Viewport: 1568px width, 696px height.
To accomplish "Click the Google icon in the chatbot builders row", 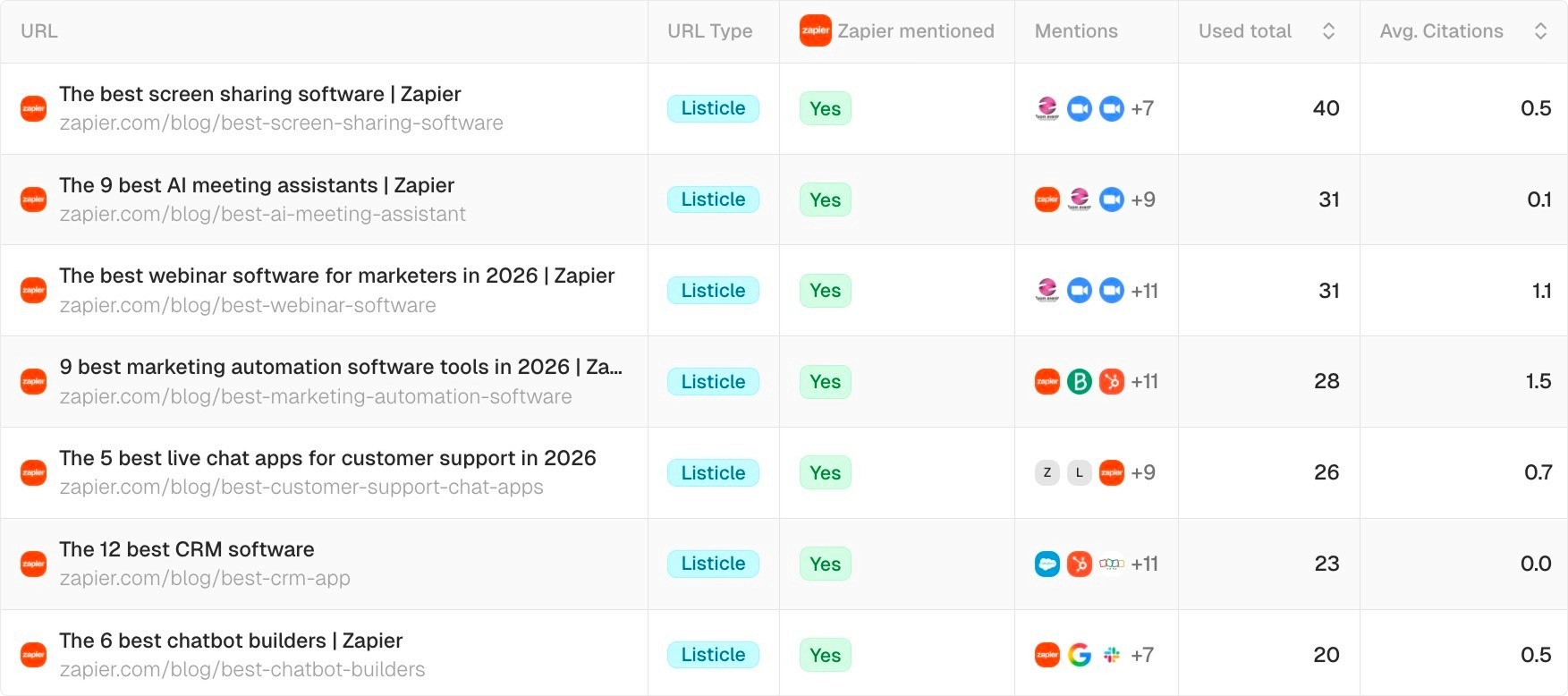I will click(1080, 655).
